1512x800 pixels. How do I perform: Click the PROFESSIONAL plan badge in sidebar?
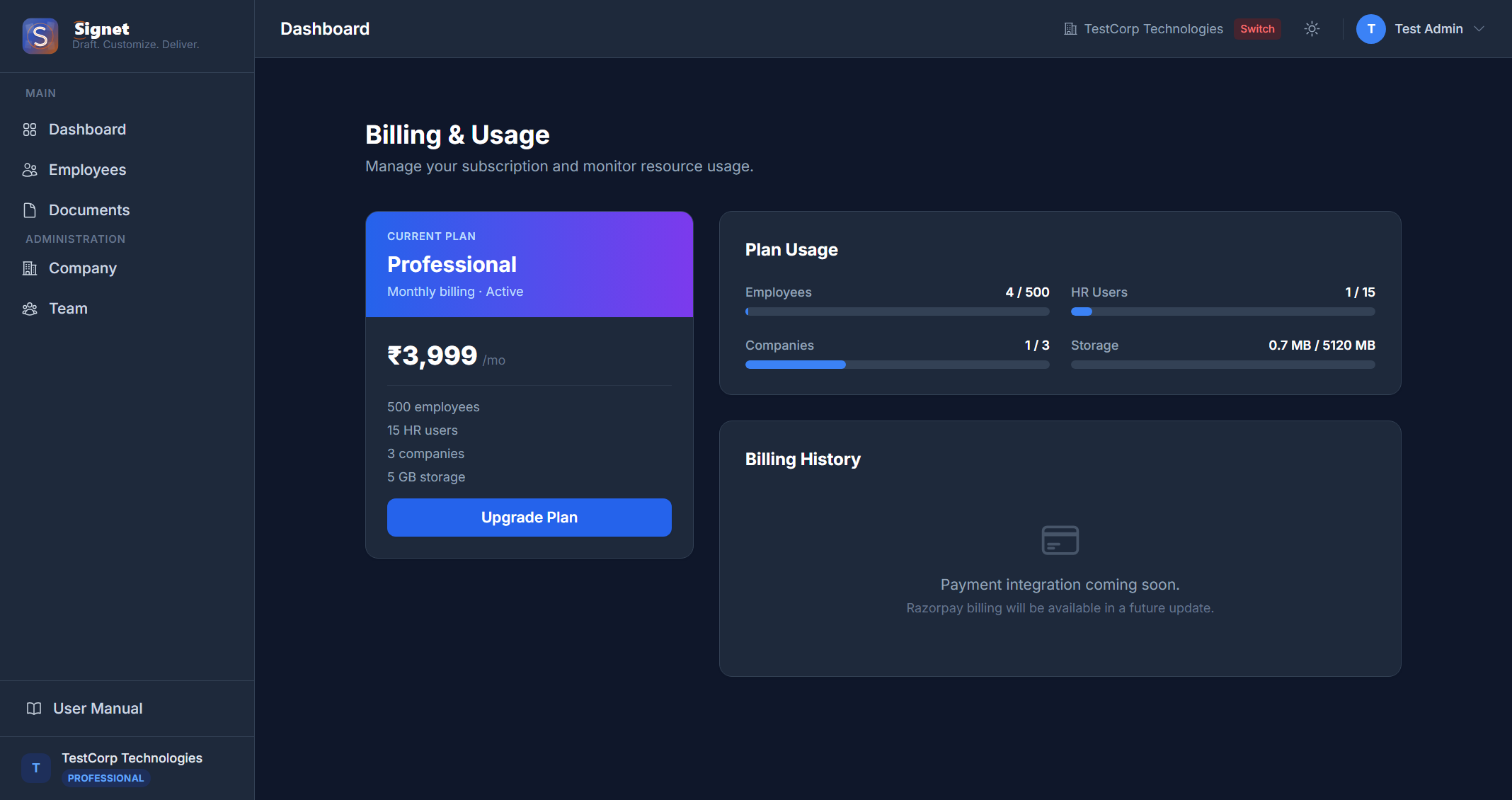coord(105,778)
